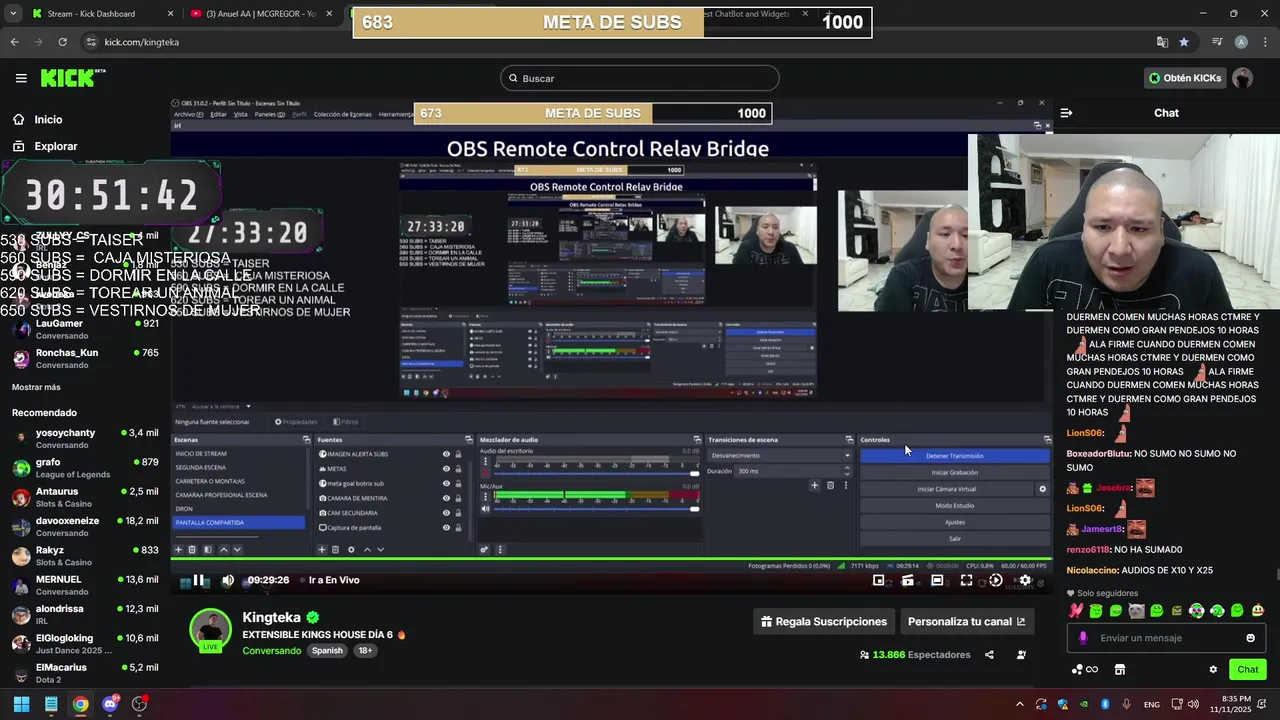1280x720 pixels.
Task: Open Discord from the taskbar
Action: coord(110,704)
